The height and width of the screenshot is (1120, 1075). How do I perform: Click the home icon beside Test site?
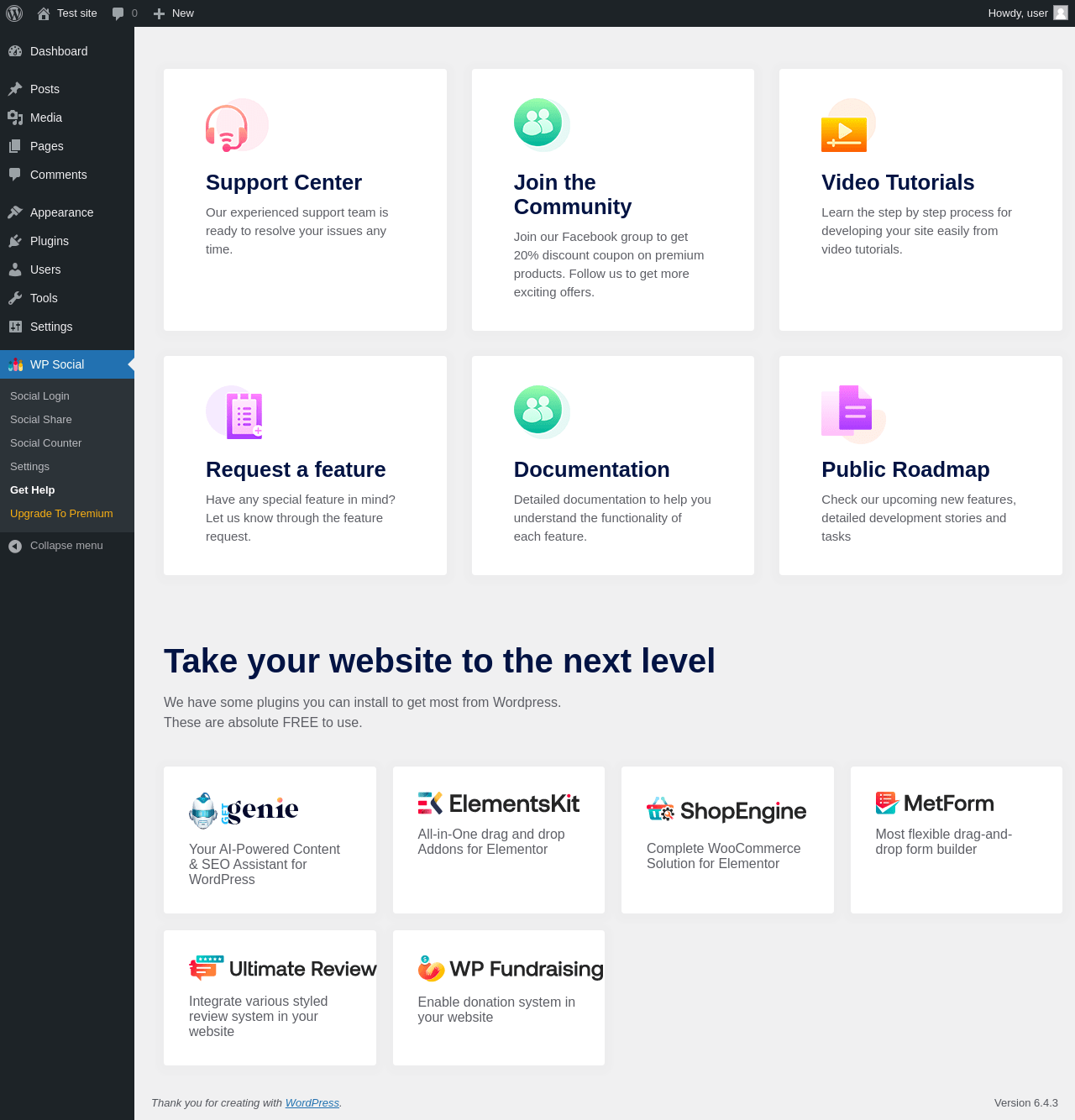point(44,13)
